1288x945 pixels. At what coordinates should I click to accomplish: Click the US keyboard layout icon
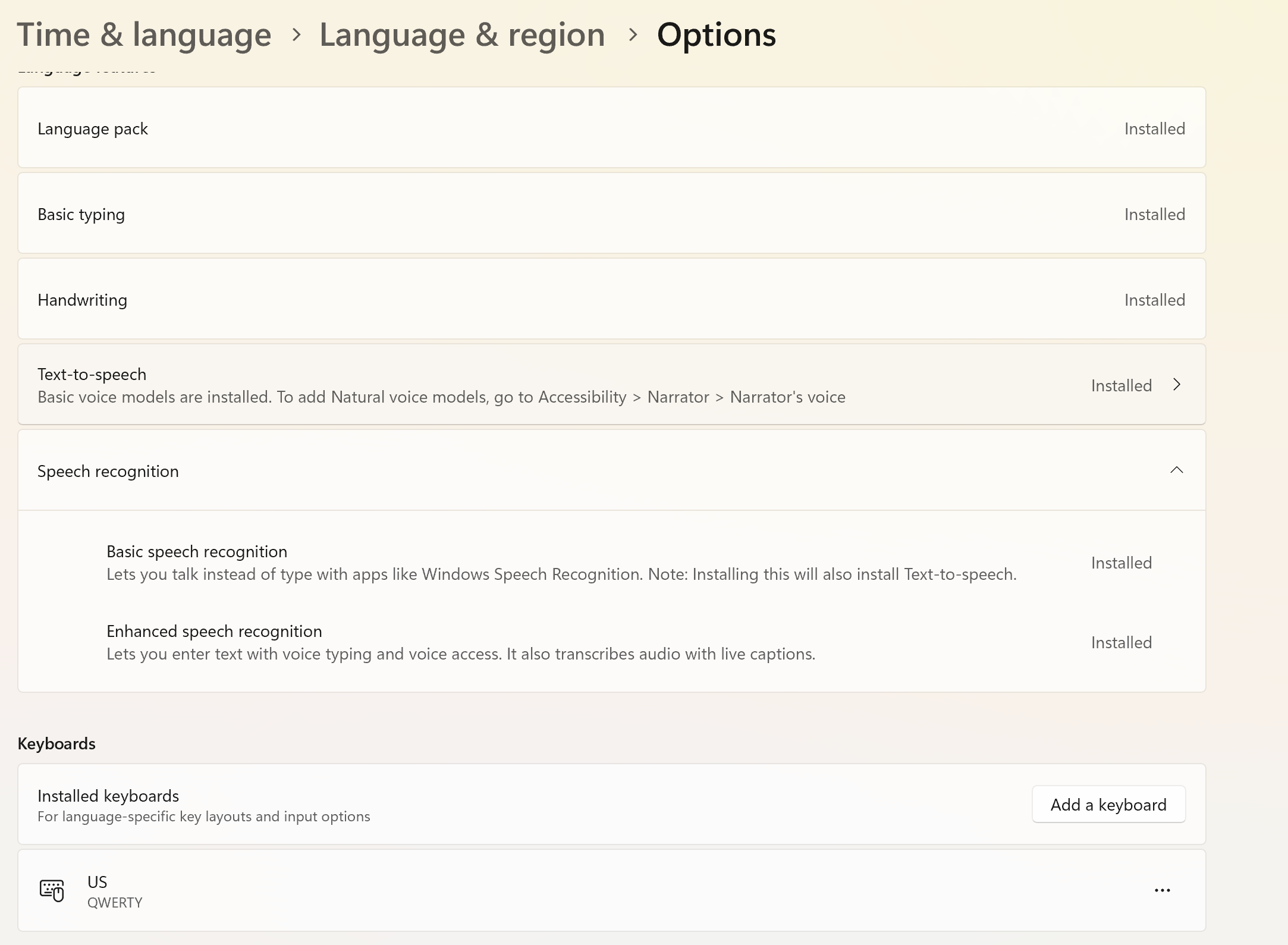coord(52,890)
